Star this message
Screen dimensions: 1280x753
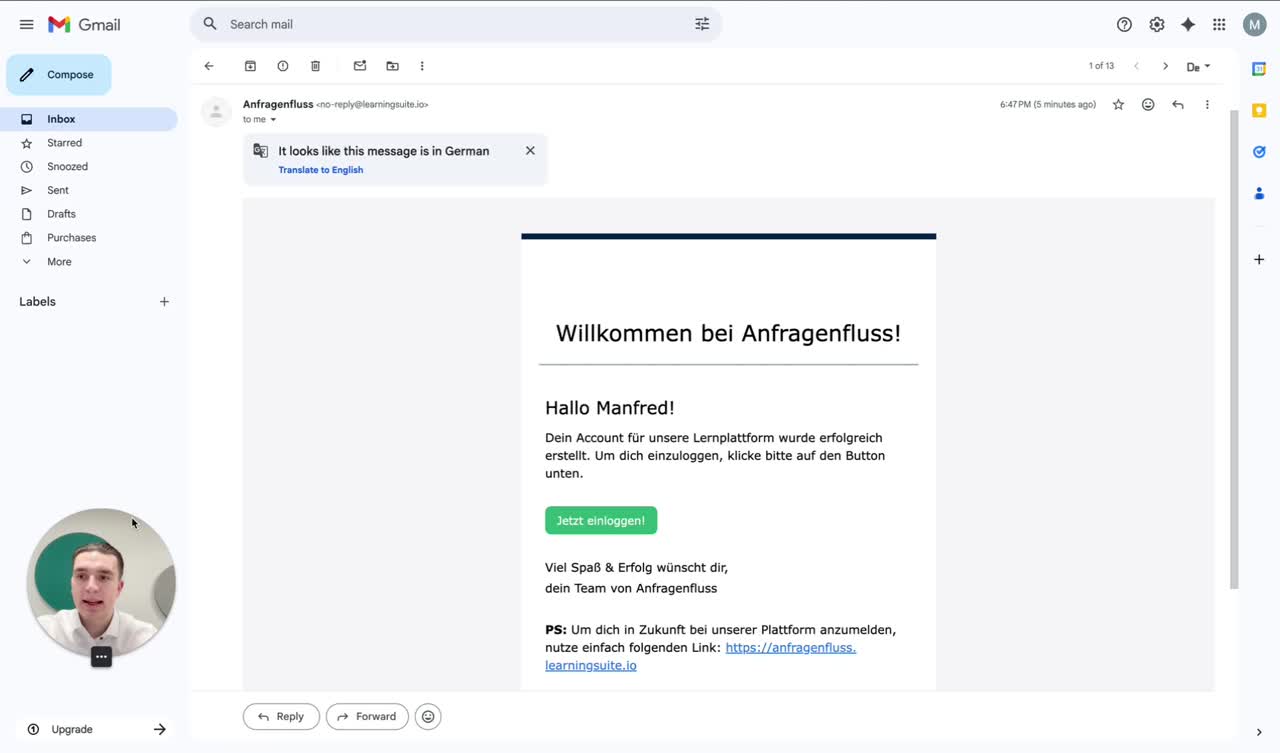1118,104
